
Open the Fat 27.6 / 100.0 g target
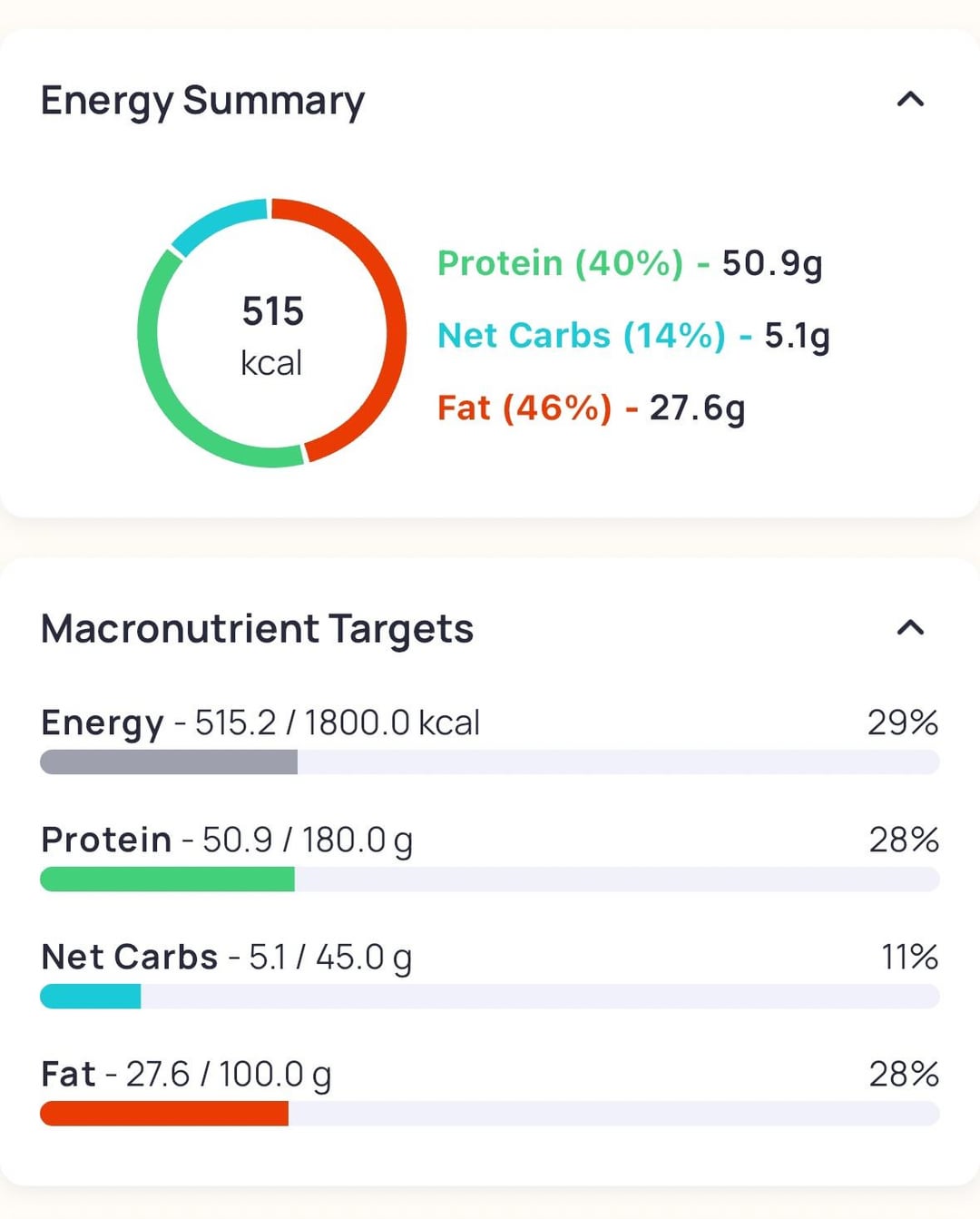(x=186, y=1074)
